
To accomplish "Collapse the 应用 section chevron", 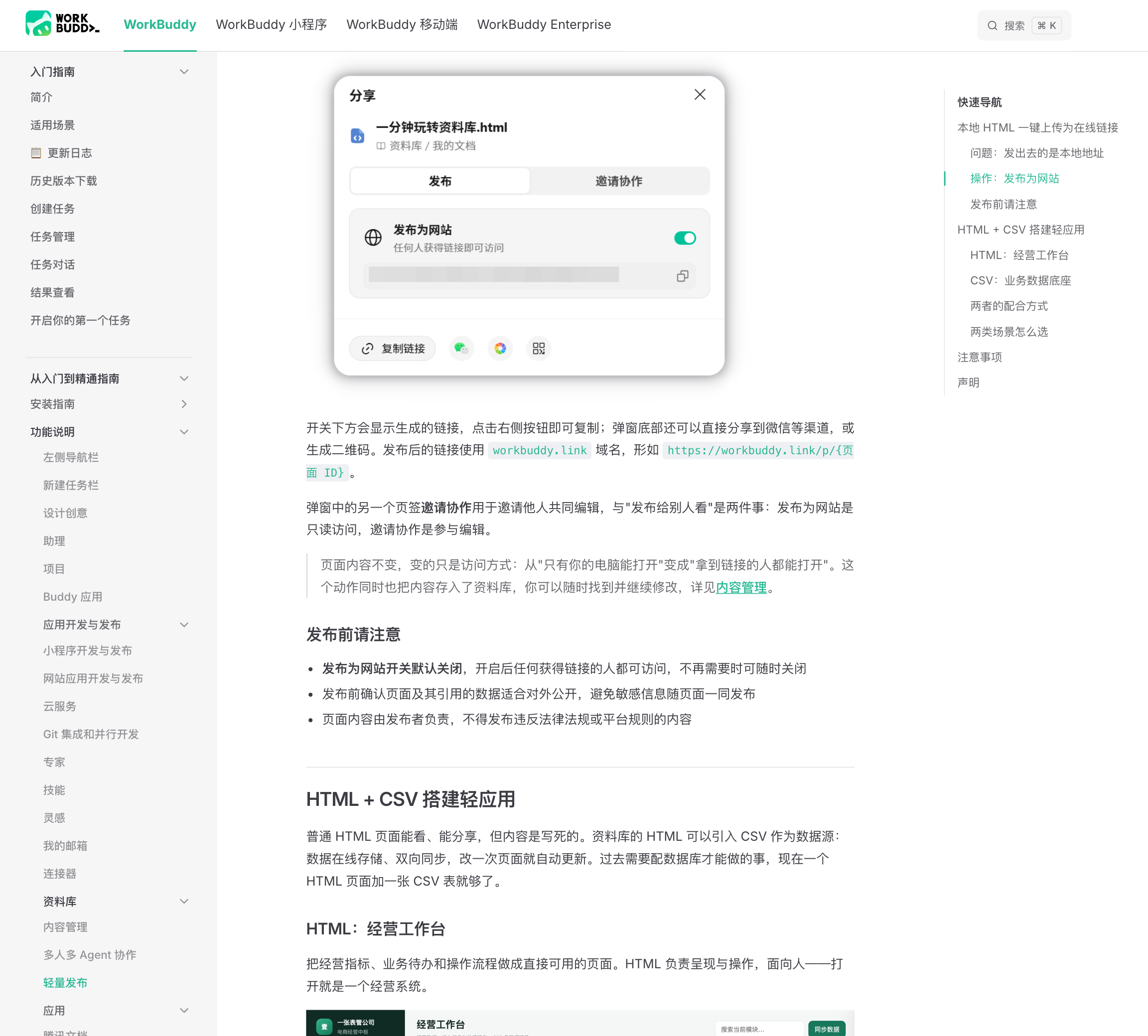I will tap(184, 1011).
